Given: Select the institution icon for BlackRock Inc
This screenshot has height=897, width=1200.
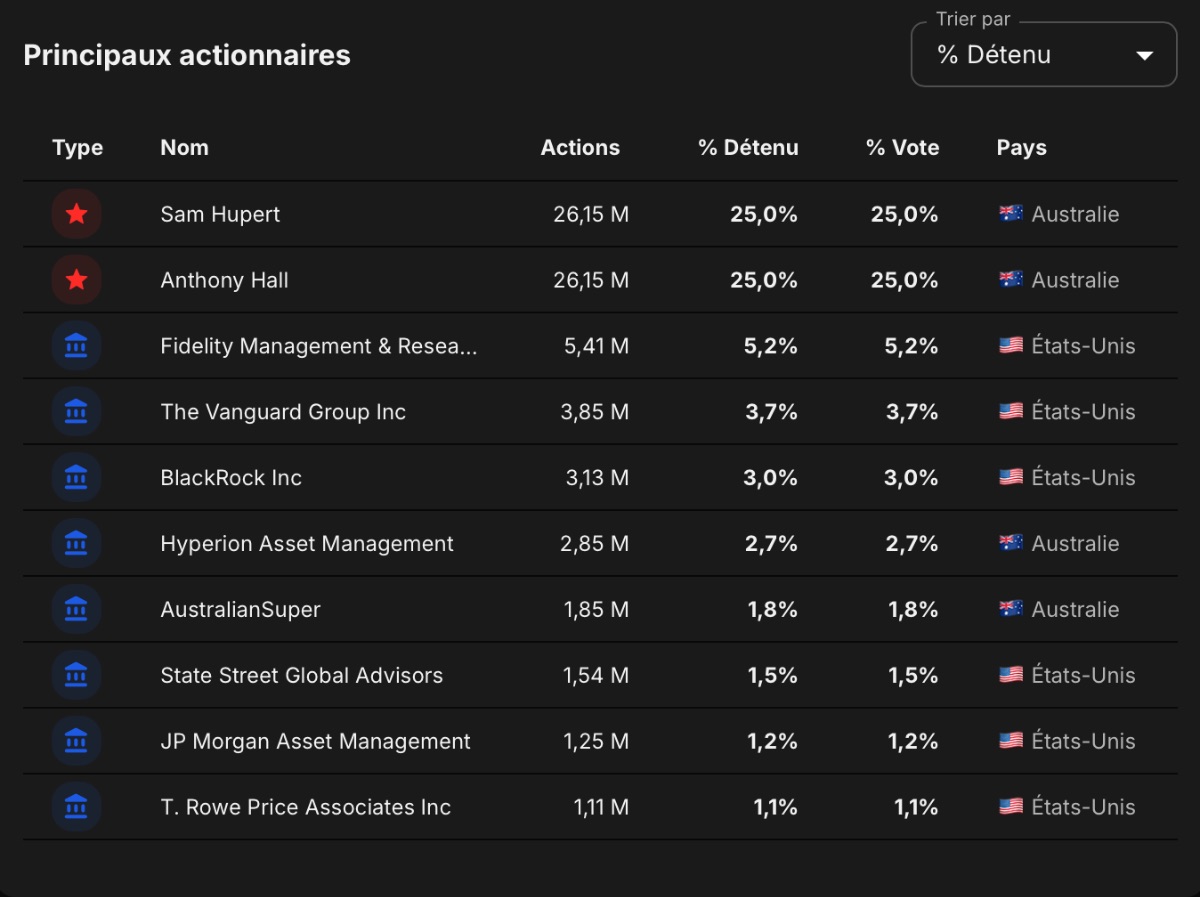Looking at the screenshot, I should [x=77, y=478].
